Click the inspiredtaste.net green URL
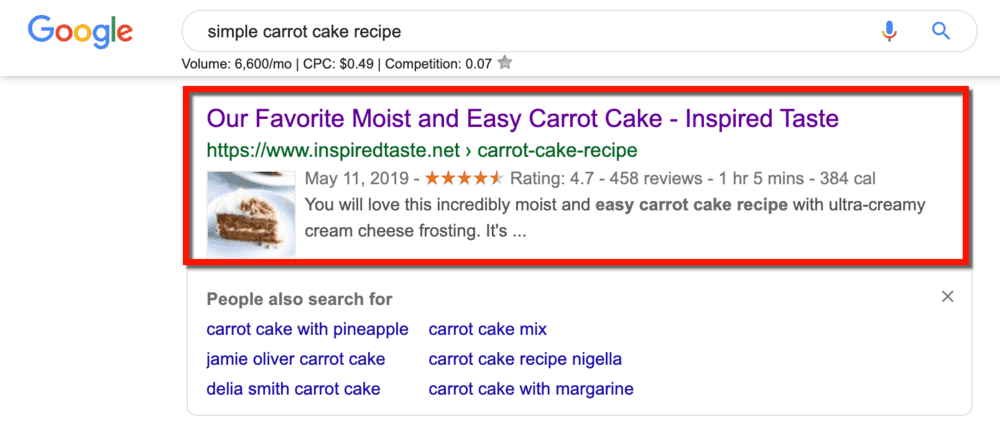The image size is (1000, 432). [421, 150]
